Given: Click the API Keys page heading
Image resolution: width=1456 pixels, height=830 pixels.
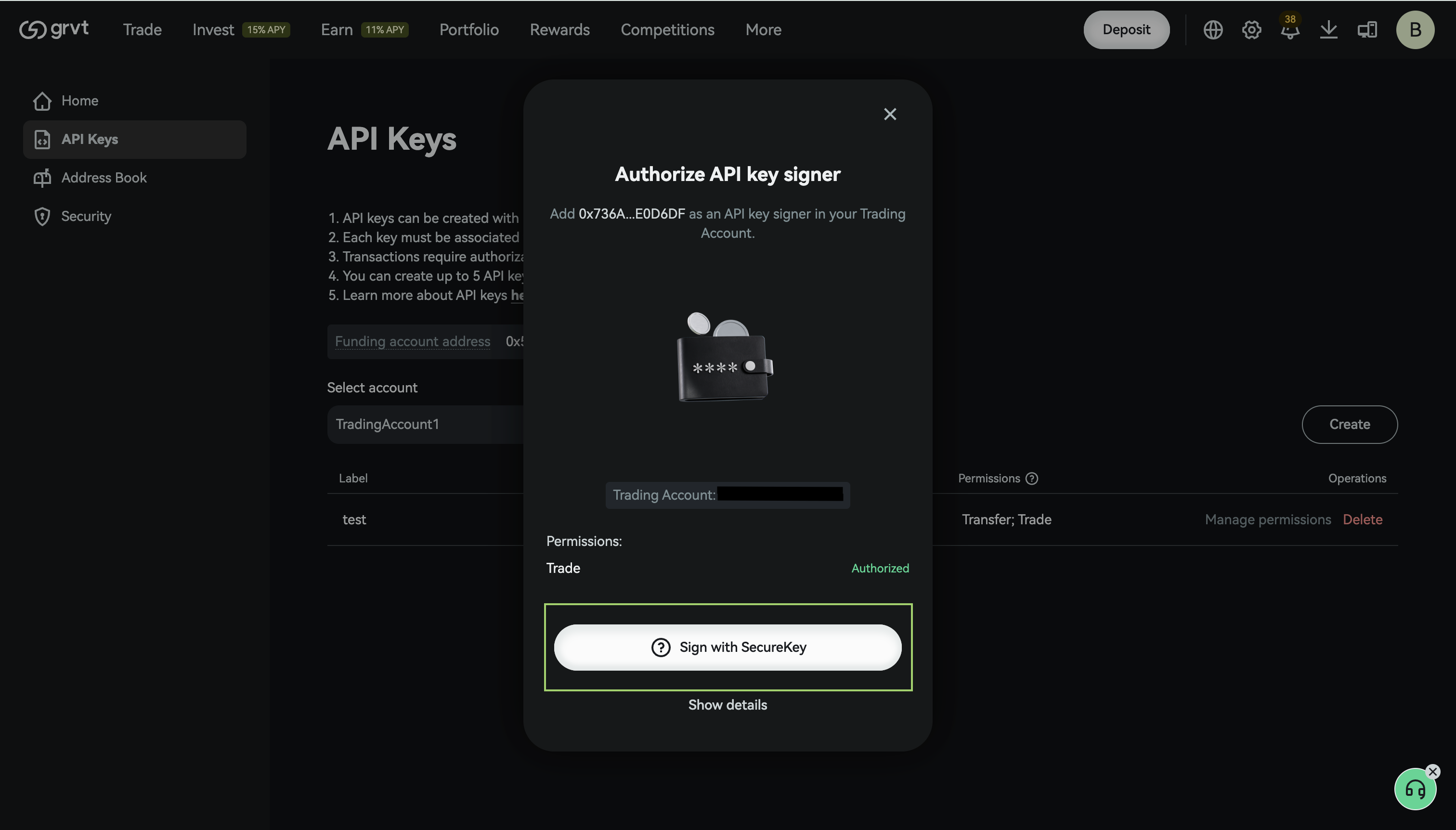Looking at the screenshot, I should pos(391,139).
